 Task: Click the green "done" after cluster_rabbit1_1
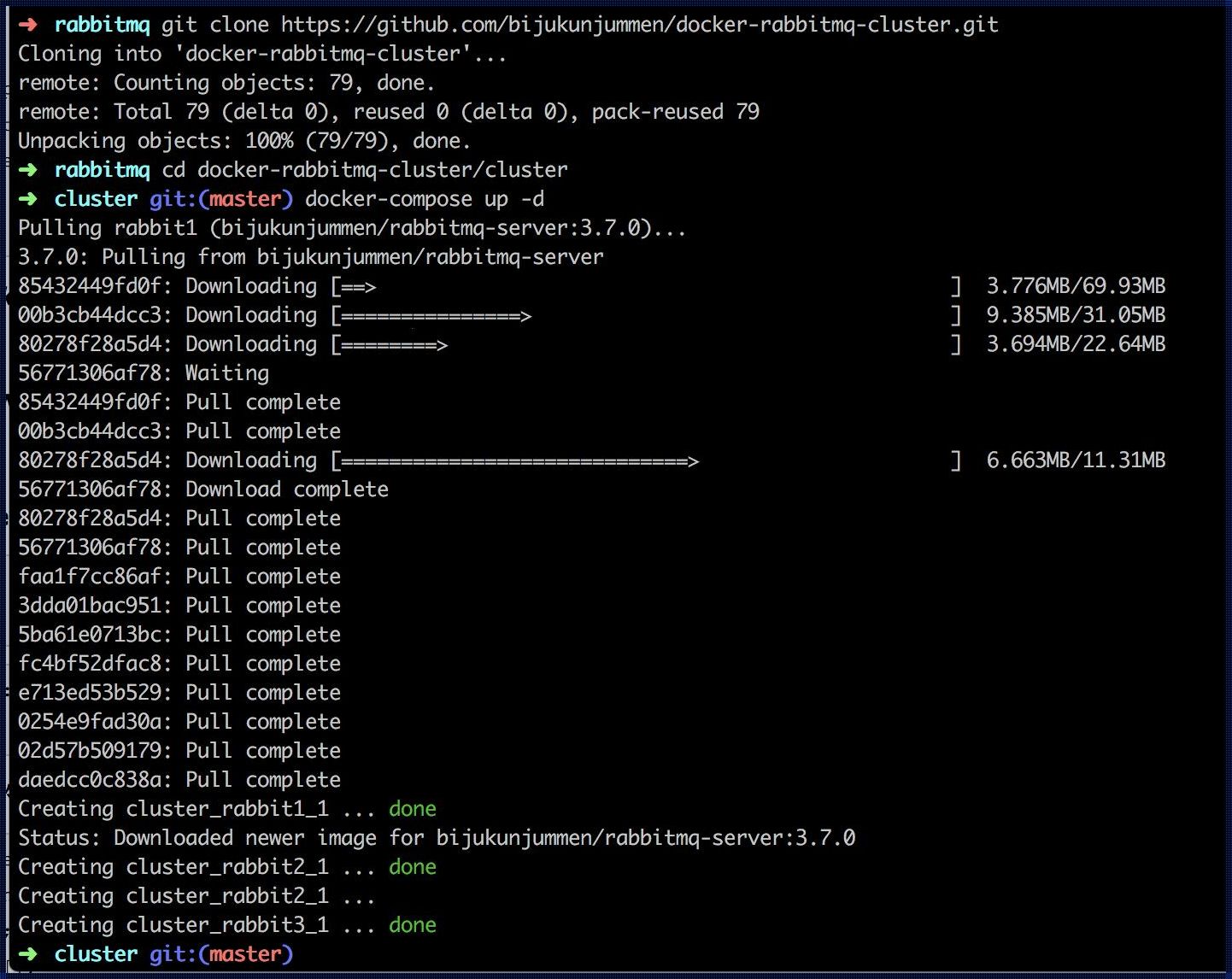pyautogui.click(x=413, y=809)
